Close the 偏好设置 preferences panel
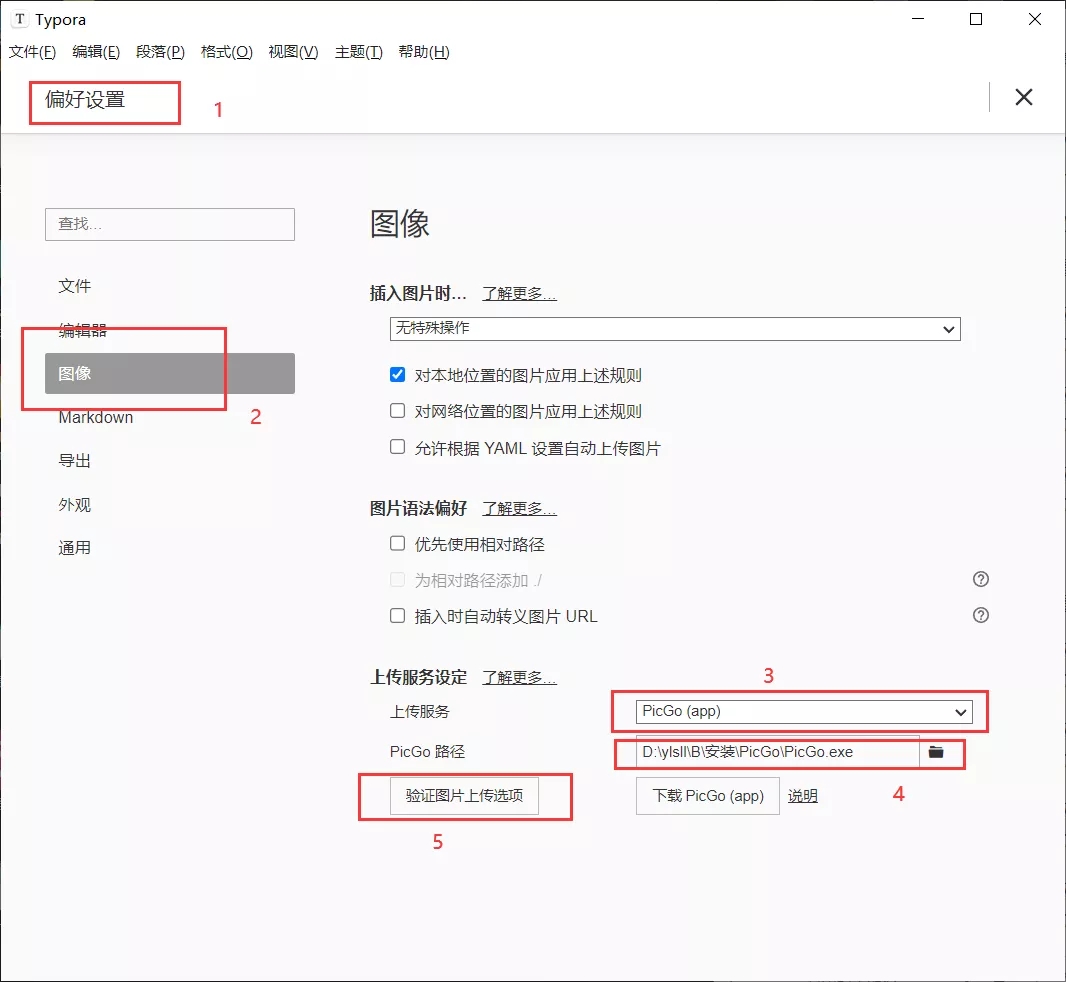1066x982 pixels. pos(1023,97)
